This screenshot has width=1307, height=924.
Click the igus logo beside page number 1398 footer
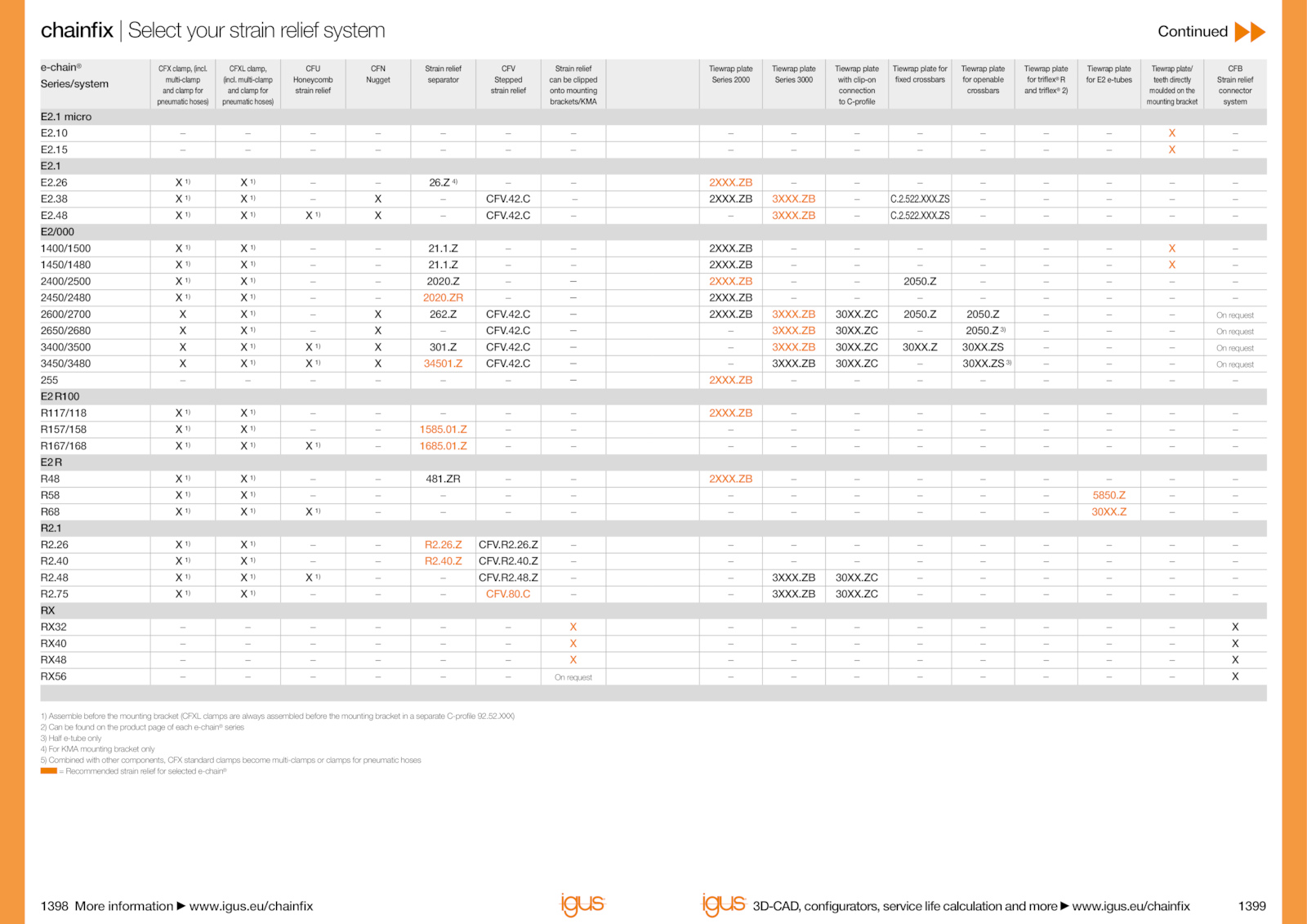582,904
